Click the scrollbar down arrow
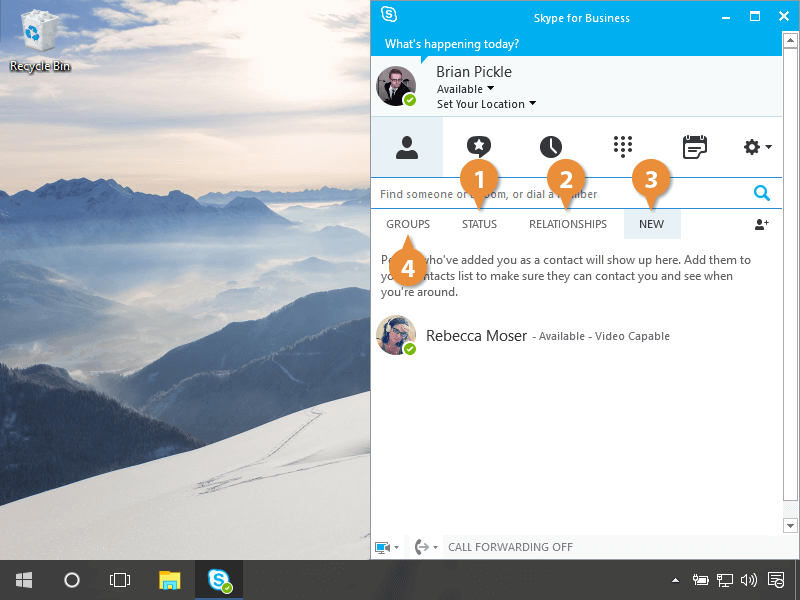 (791, 525)
